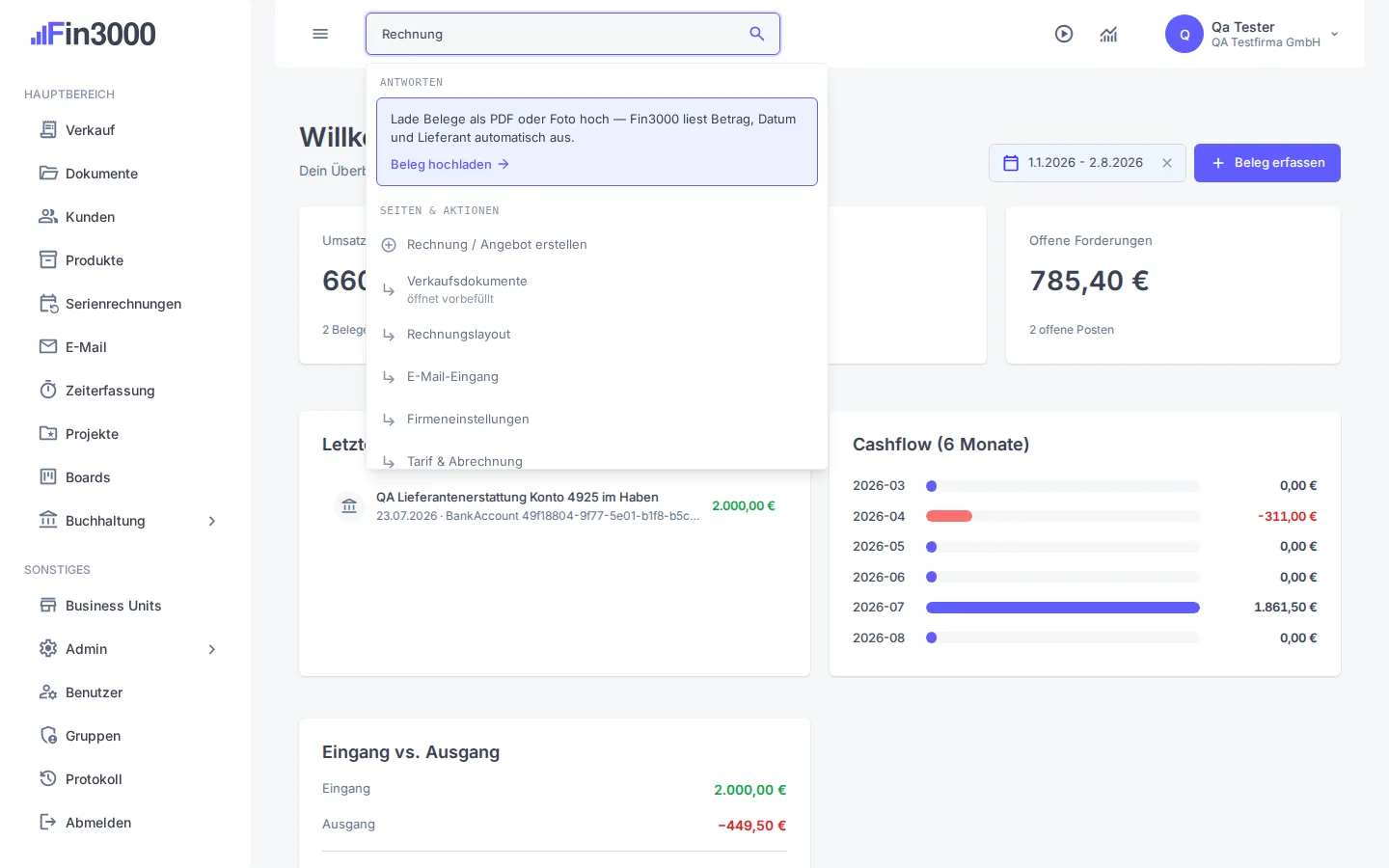The width and height of the screenshot is (1389, 868).
Task: Click into the Rechnung search field
Action: pyautogui.click(x=559, y=34)
